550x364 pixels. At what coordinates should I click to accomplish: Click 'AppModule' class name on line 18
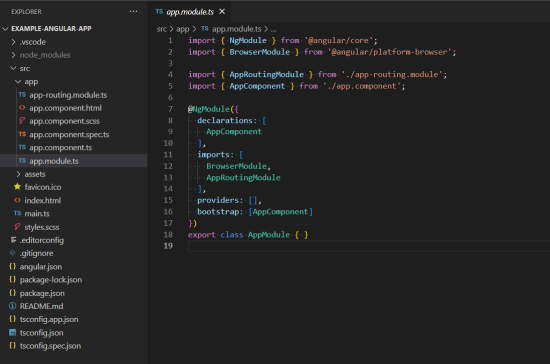click(x=269, y=235)
